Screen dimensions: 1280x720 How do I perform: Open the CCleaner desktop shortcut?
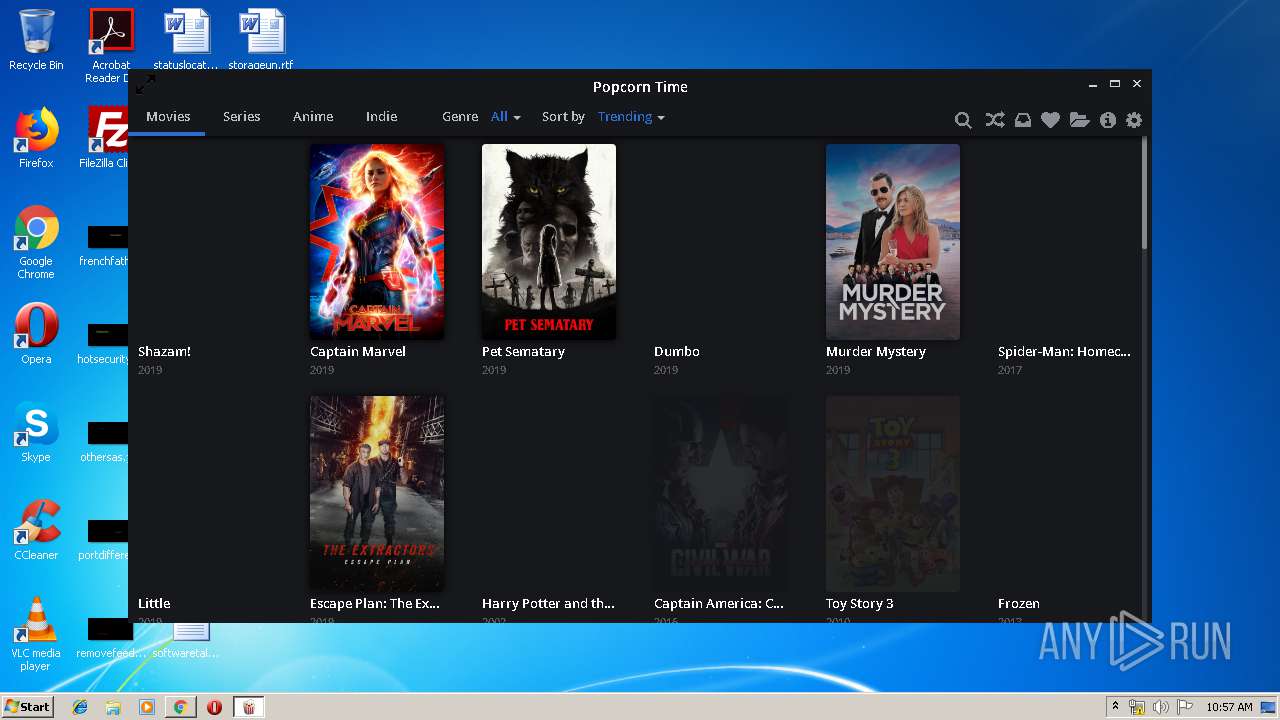(x=36, y=530)
